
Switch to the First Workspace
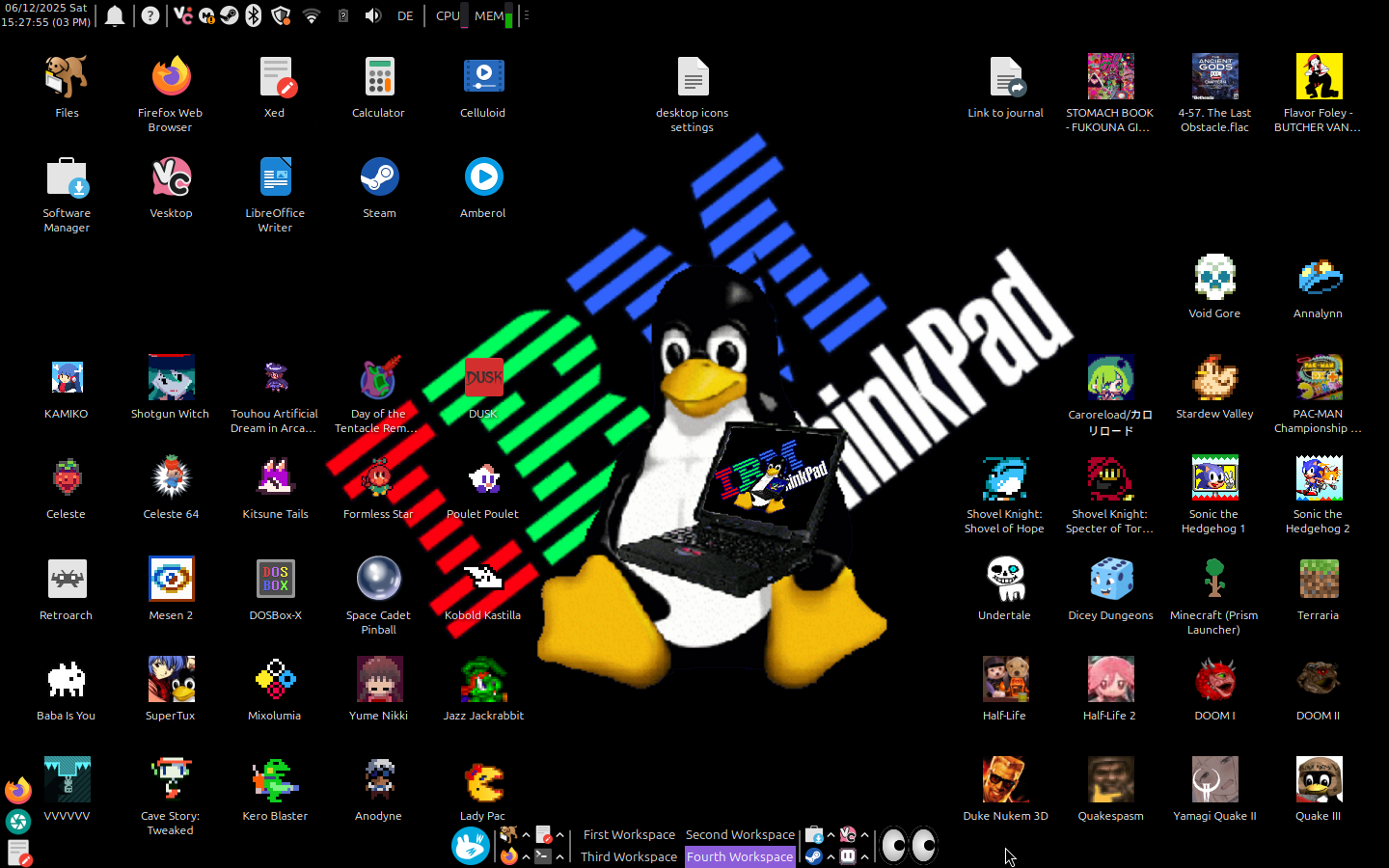click(x=629, y=835)
